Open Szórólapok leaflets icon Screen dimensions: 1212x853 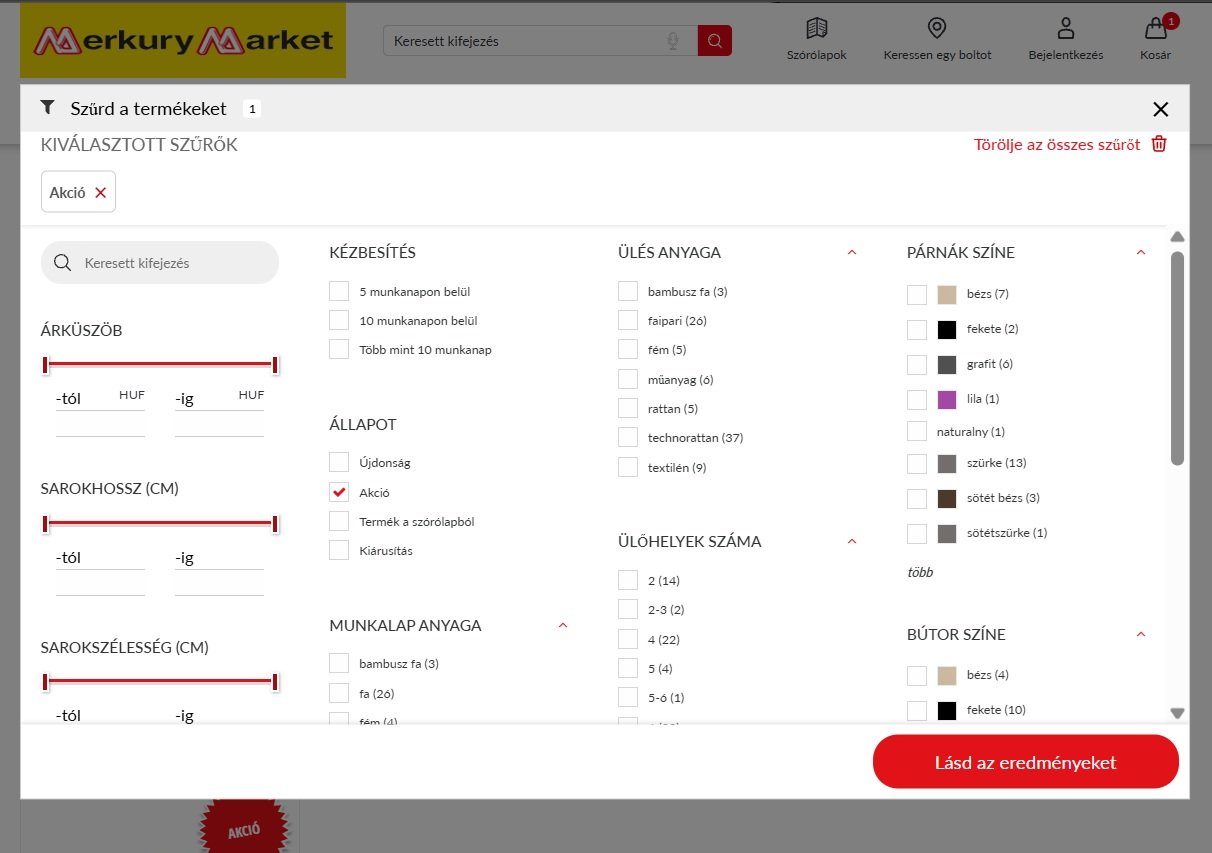(x=817, y=28)
